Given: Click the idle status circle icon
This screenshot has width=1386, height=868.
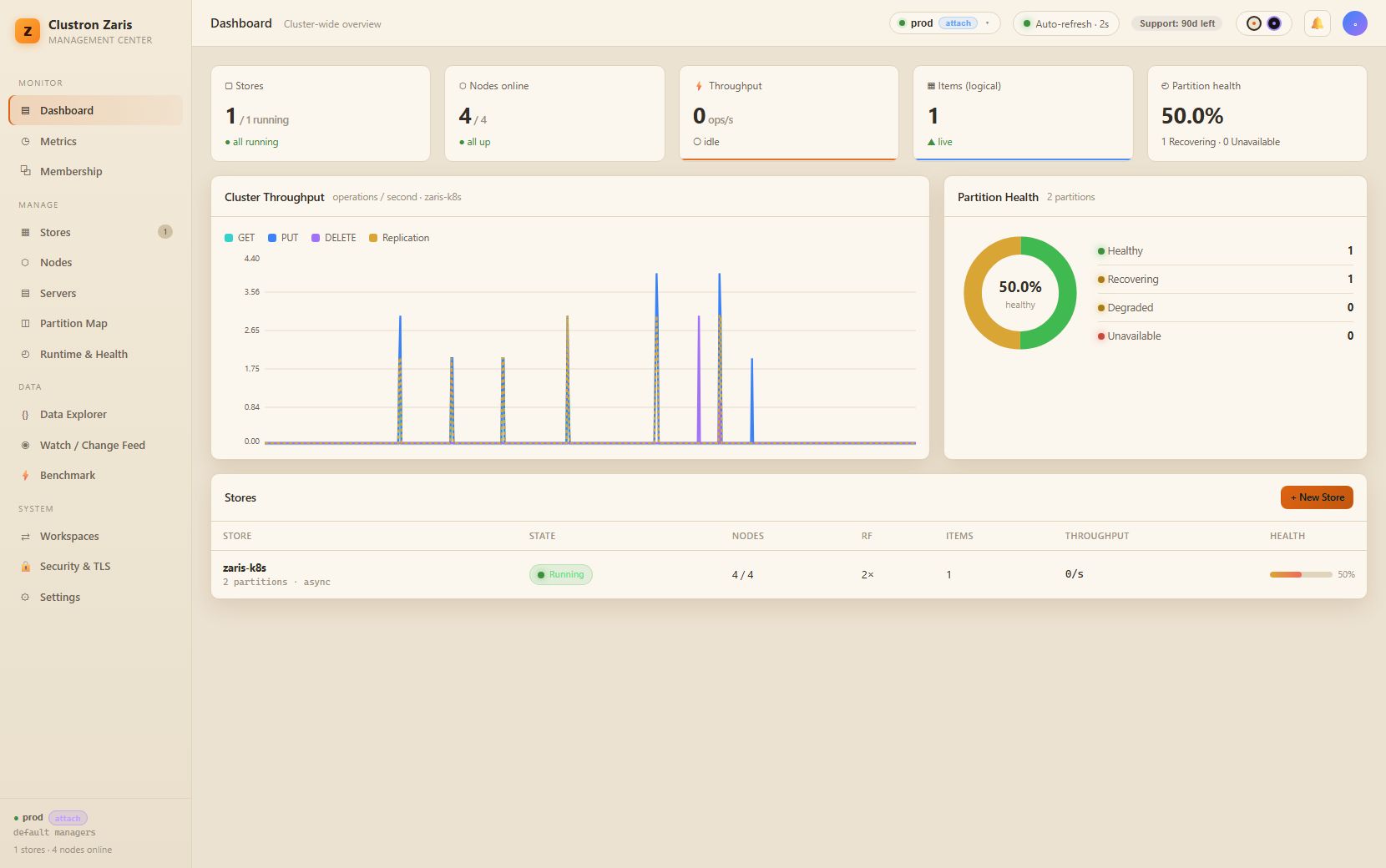Looking at the screenshot, I should [x=697, y=142].
